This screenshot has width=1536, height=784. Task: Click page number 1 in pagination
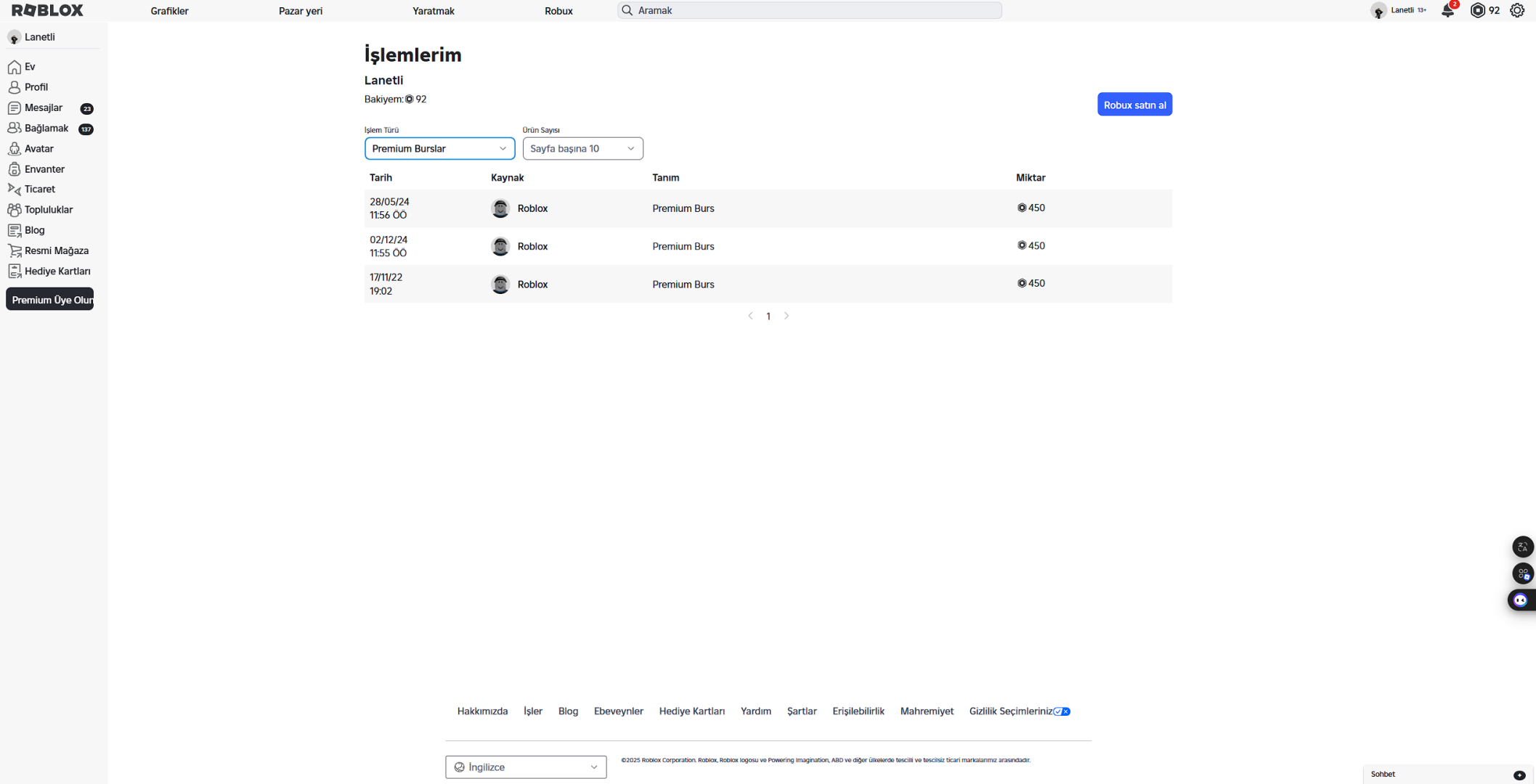pyautogui.click(x=768, y=317)
